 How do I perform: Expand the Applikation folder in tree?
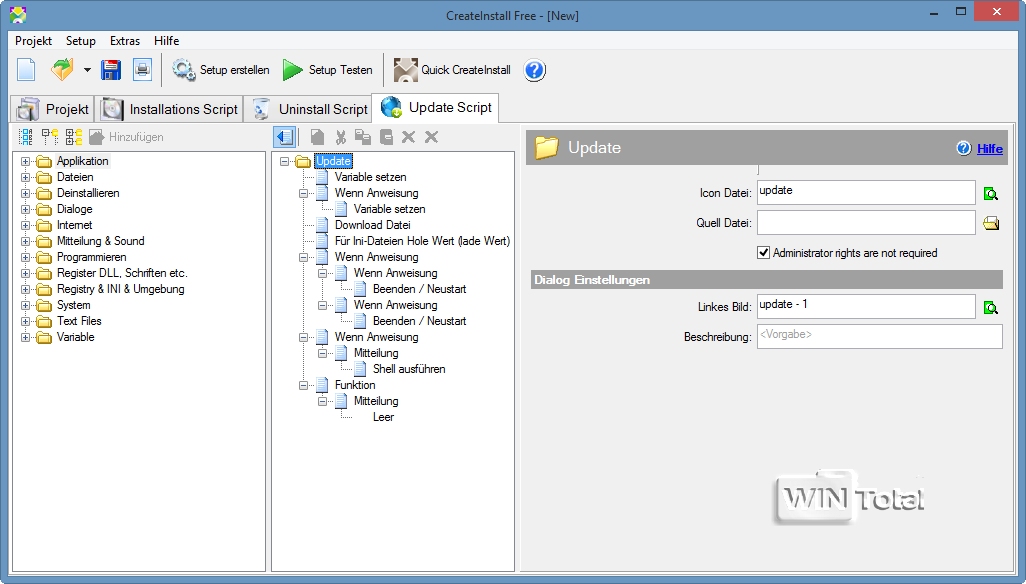click(x=26, y=161)
